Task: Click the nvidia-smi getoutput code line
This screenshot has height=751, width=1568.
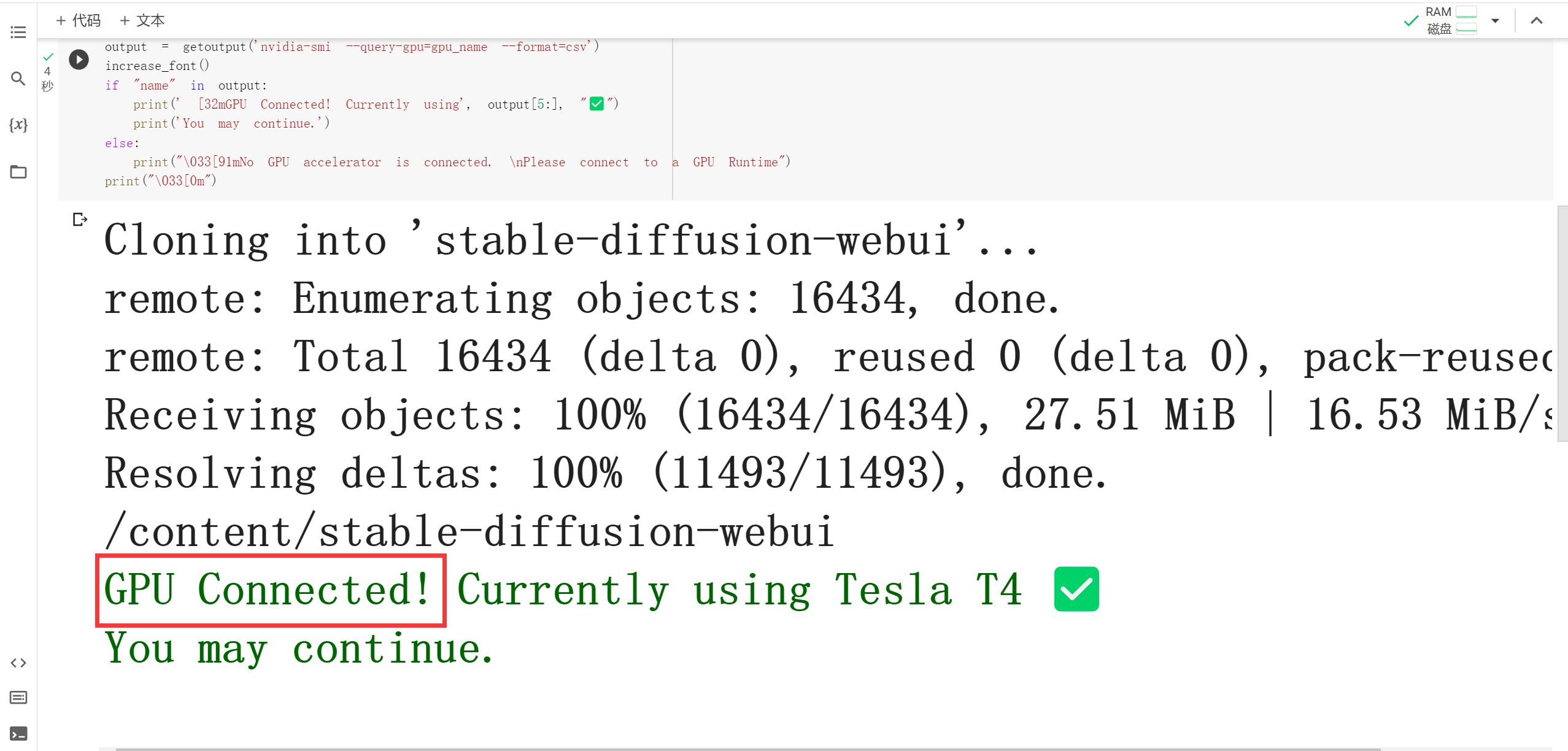Action: [x=352, y=47]
